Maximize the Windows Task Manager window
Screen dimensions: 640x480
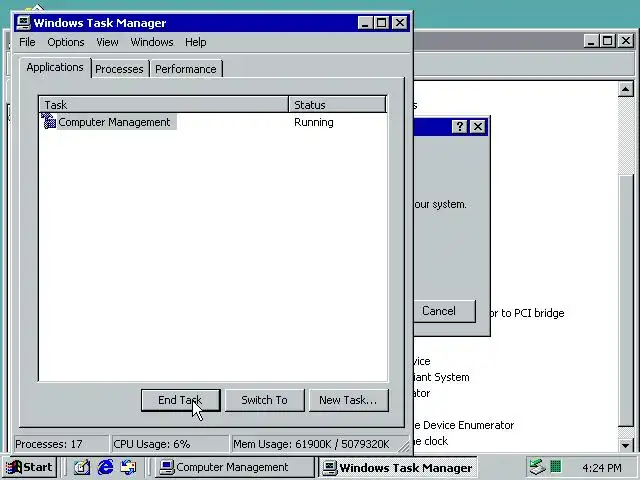pyautogui.click(x=381, y=23)
